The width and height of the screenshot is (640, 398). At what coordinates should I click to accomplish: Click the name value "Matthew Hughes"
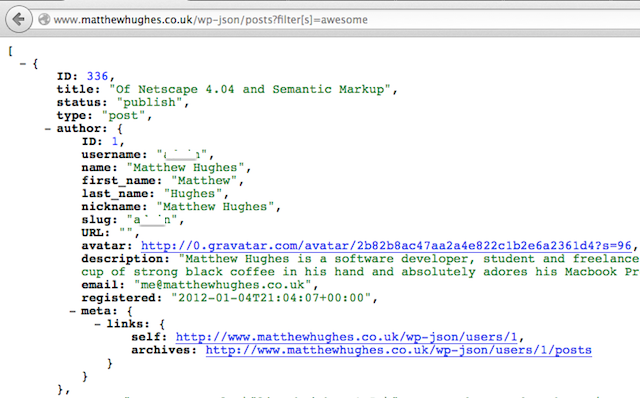(185, 168)
